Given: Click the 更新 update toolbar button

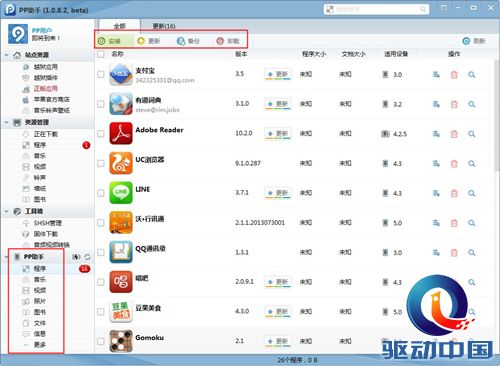Looking at the screenshot, I should tap(149, 41).
